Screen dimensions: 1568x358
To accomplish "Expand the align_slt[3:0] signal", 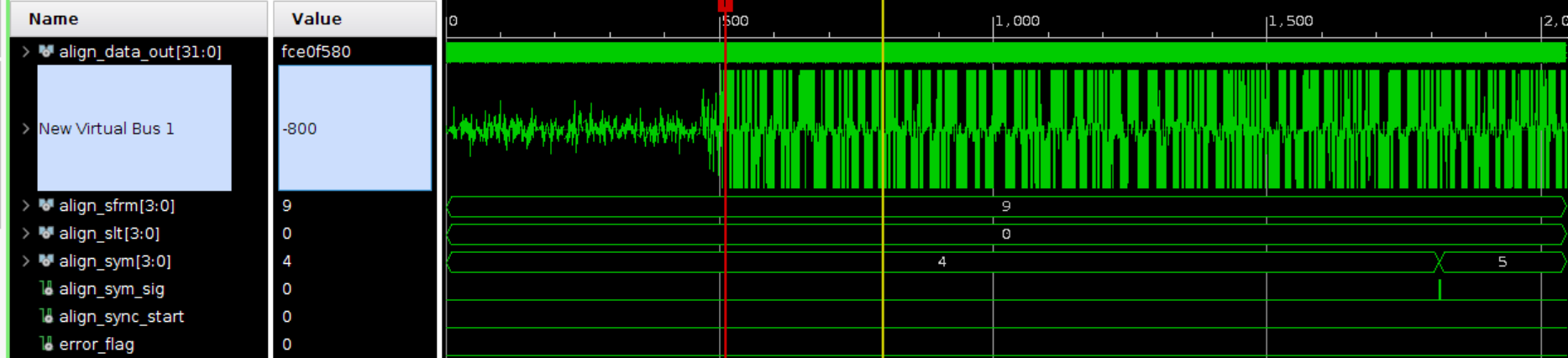I will 26,233.
